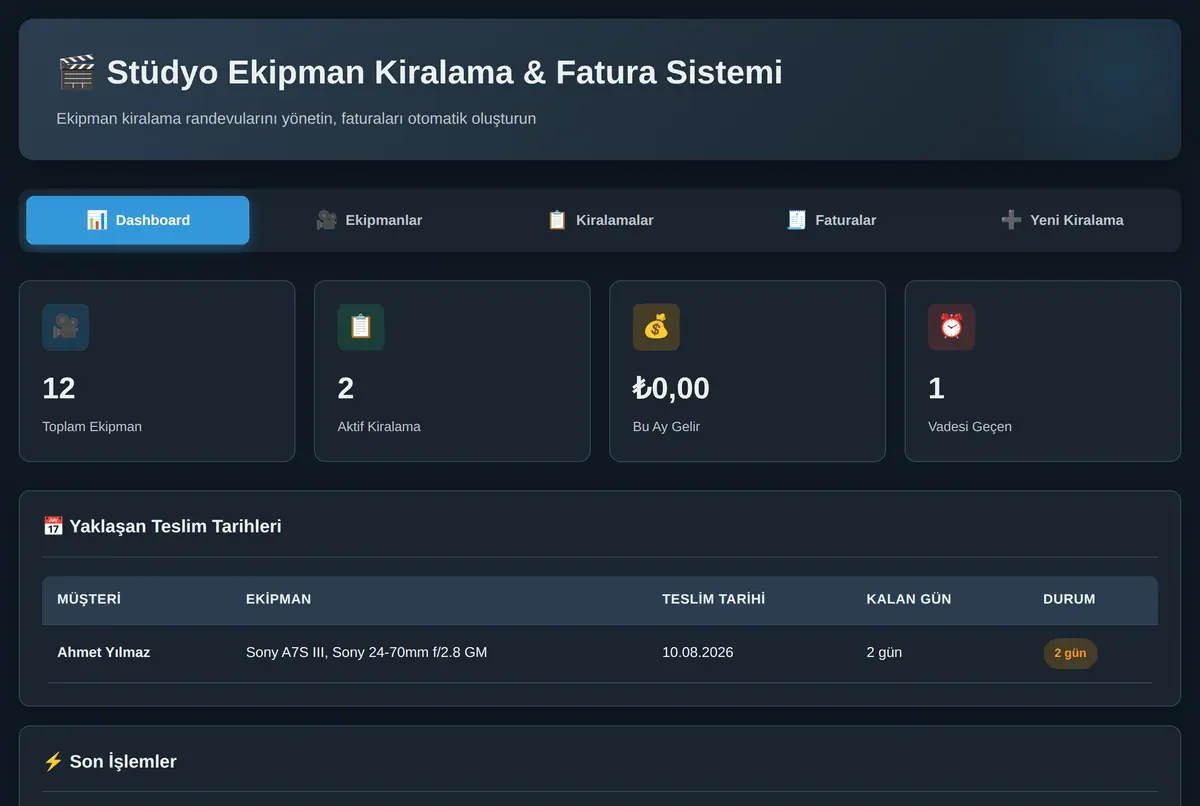The image size is (1200, 806).
Task: Switch to the Ekipmanlar tab
Action: tap(369, 220)
